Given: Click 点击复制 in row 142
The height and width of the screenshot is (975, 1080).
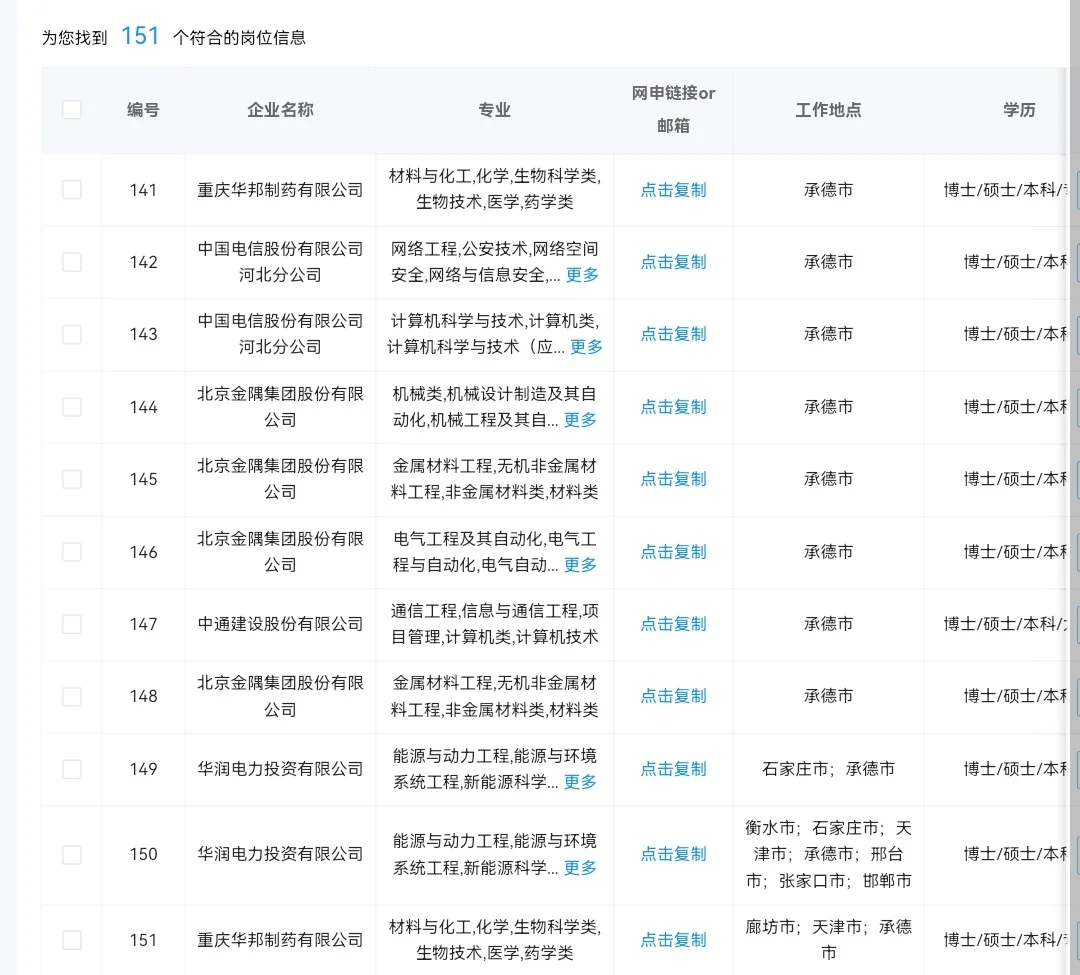Looking at the screenshot, I should [x=674, y=262].
